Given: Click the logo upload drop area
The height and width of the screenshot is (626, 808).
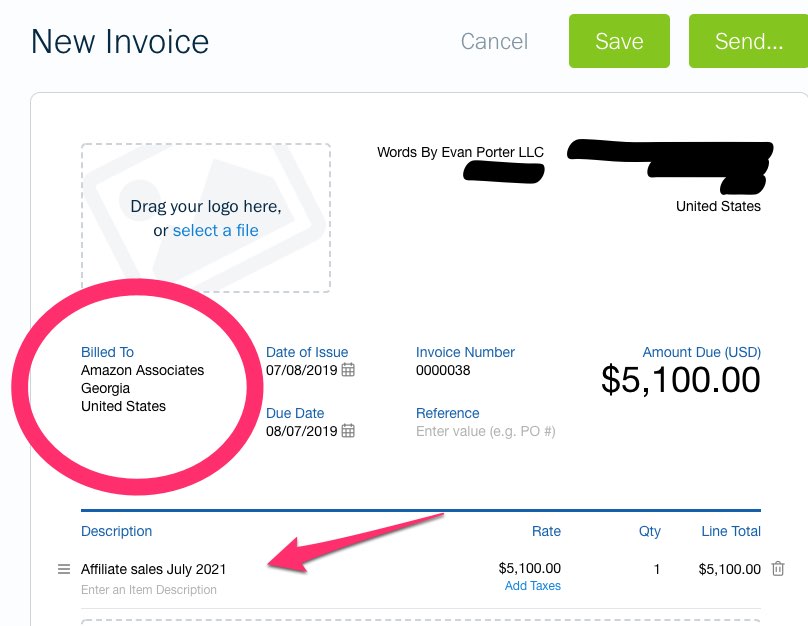Looking at the screenshot, I should tap(206, 218).
